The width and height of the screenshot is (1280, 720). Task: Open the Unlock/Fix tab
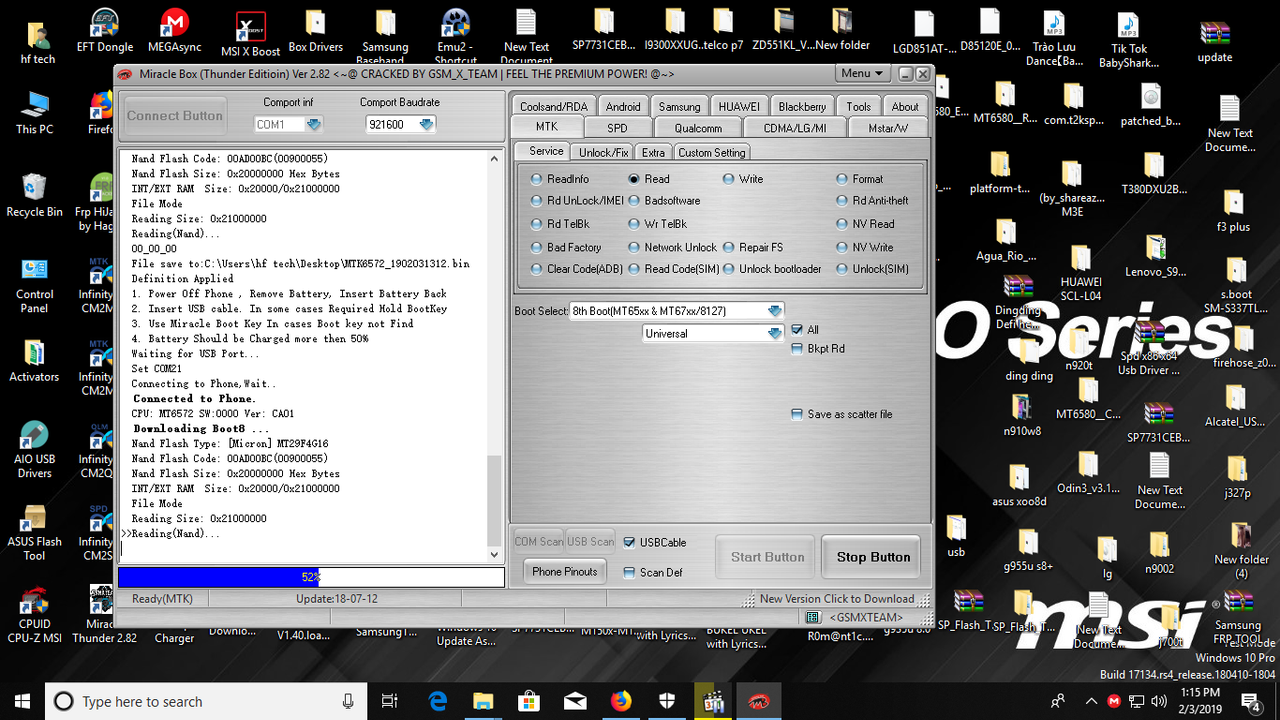[602, 152]
